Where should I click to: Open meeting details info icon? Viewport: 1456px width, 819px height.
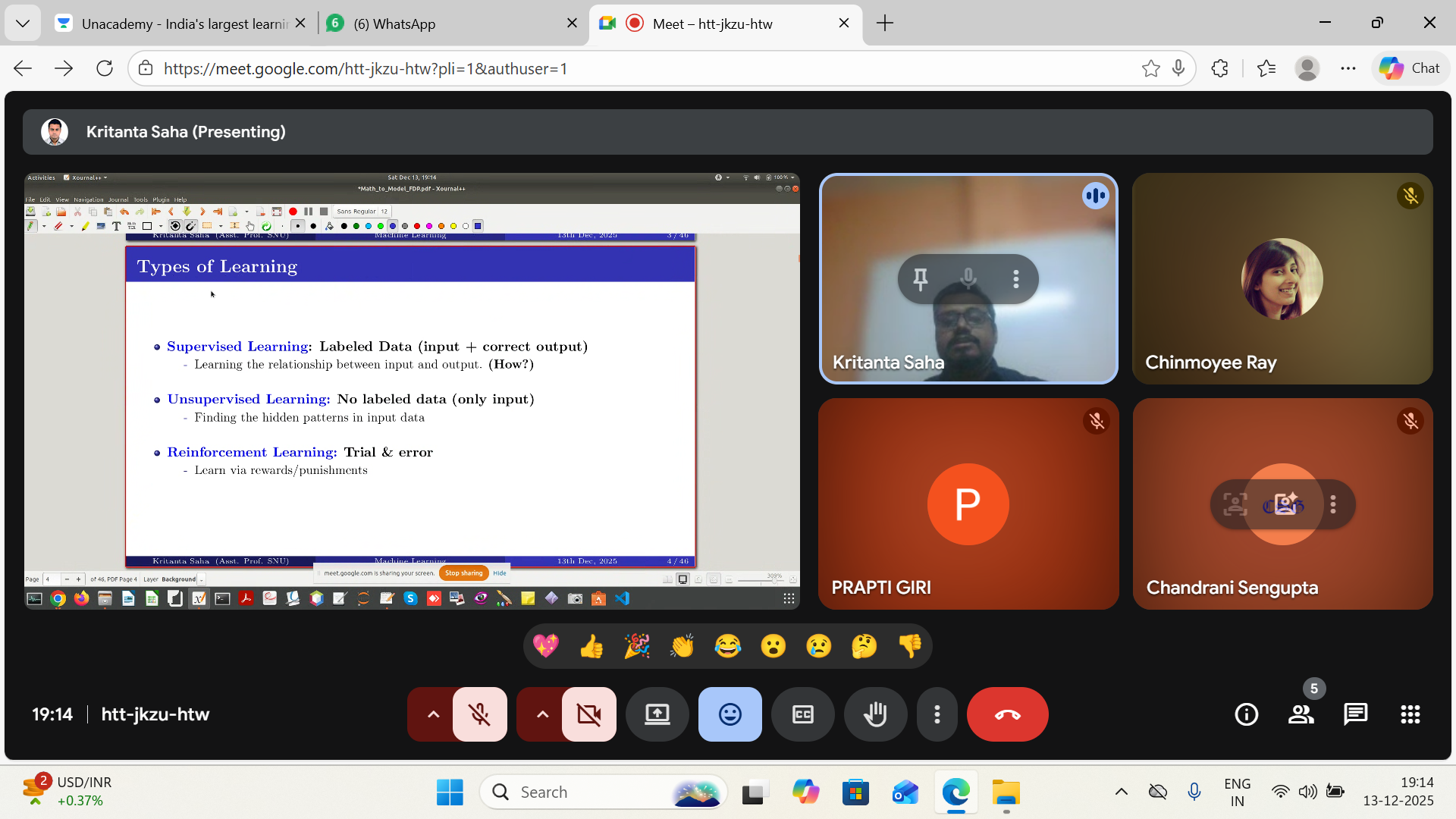click(x=1246, y=714)
